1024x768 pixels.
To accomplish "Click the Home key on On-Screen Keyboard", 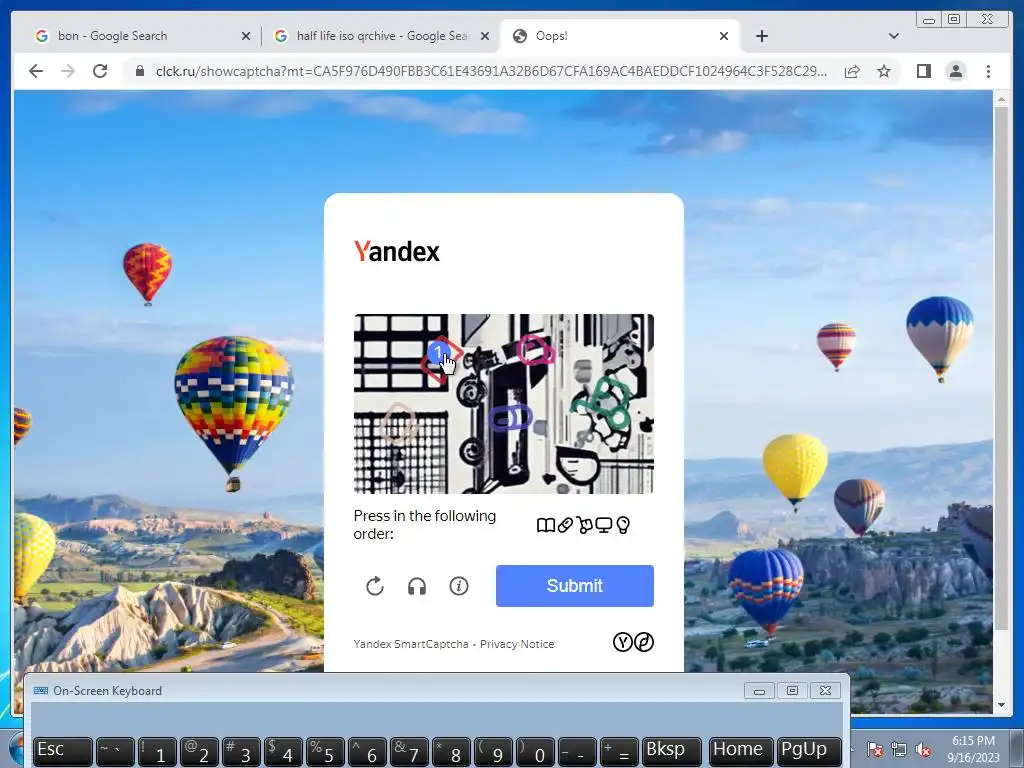I will point(741,752).
